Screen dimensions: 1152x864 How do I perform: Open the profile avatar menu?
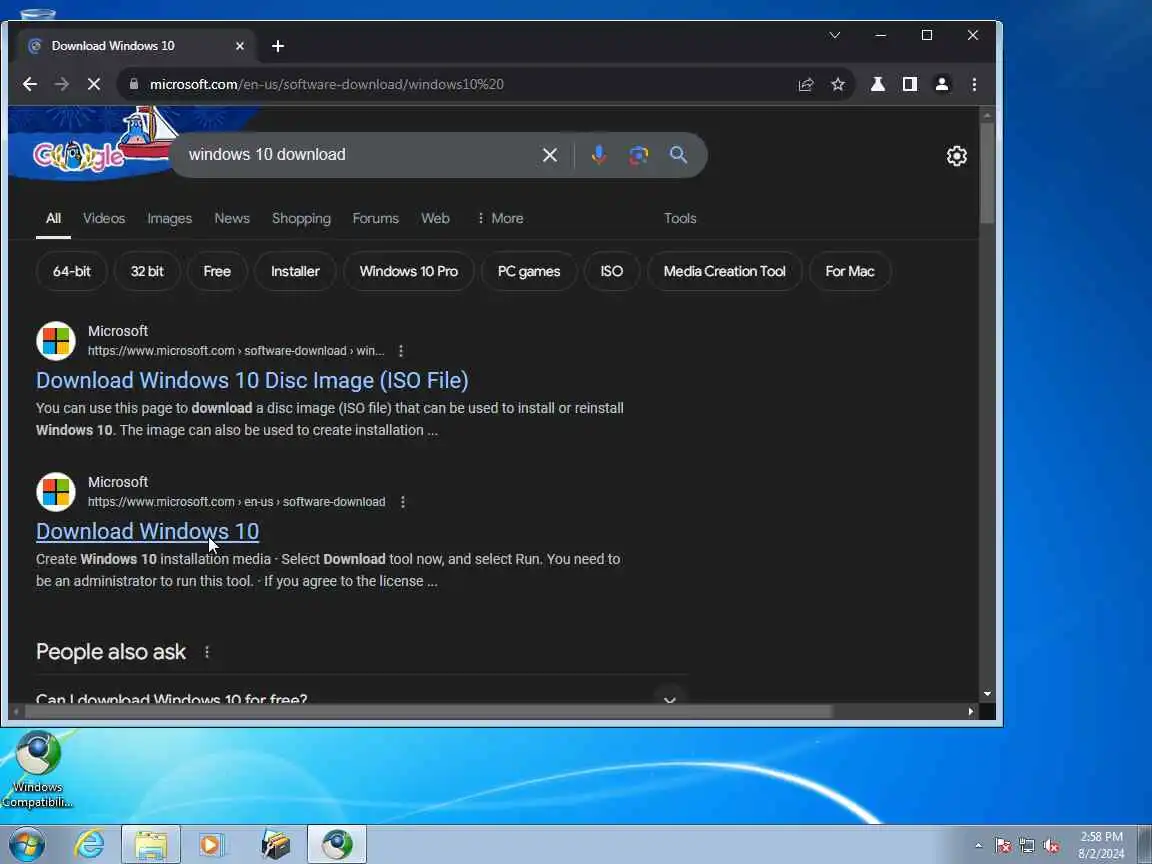[x=942, y=84]
